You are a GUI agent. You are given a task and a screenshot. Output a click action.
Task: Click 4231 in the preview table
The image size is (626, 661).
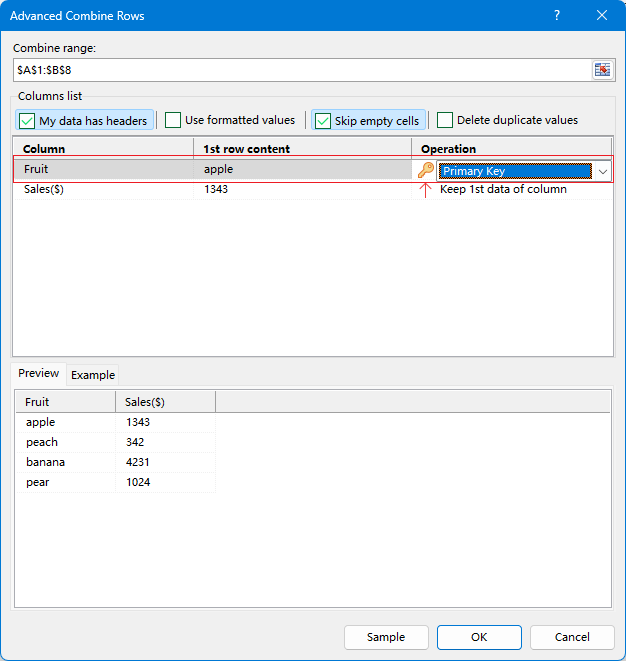pyautogui.click(x=137, y=462)
